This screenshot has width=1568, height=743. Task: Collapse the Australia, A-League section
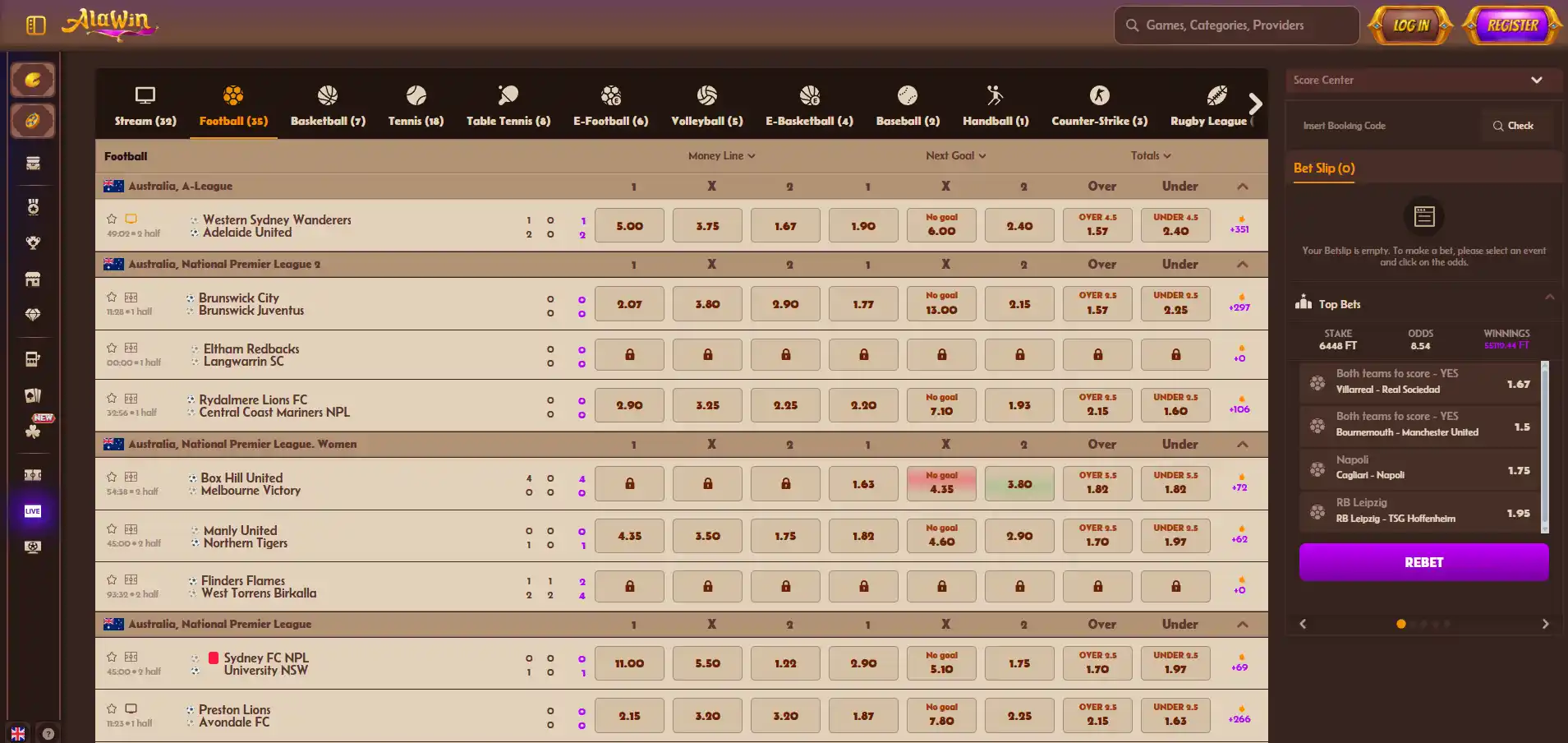(1242, 187)
